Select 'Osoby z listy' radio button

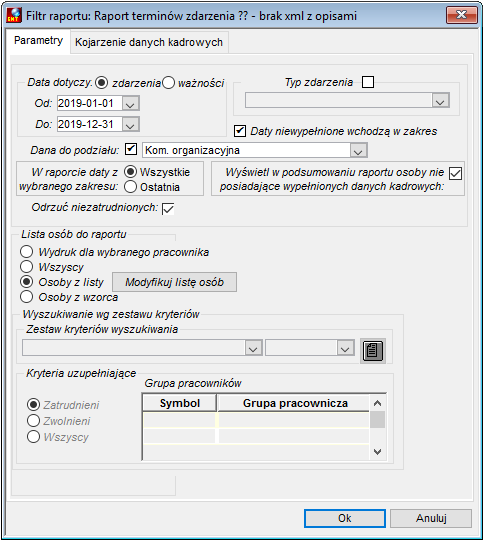pos(27,282)
